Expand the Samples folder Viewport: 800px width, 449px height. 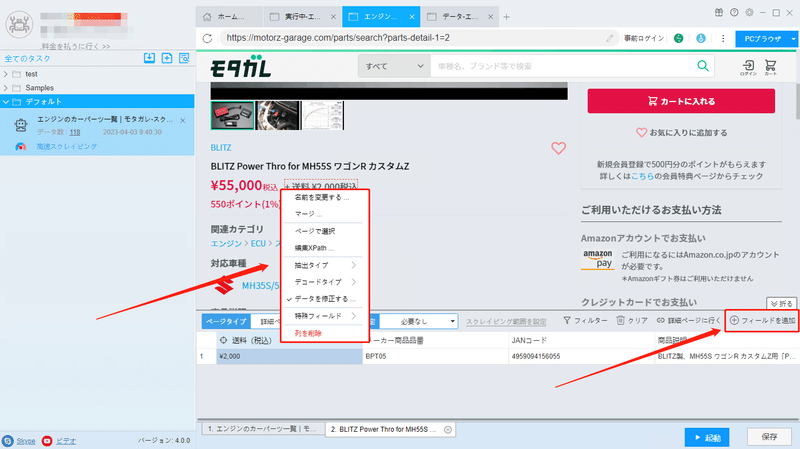[x=6, y=88]
